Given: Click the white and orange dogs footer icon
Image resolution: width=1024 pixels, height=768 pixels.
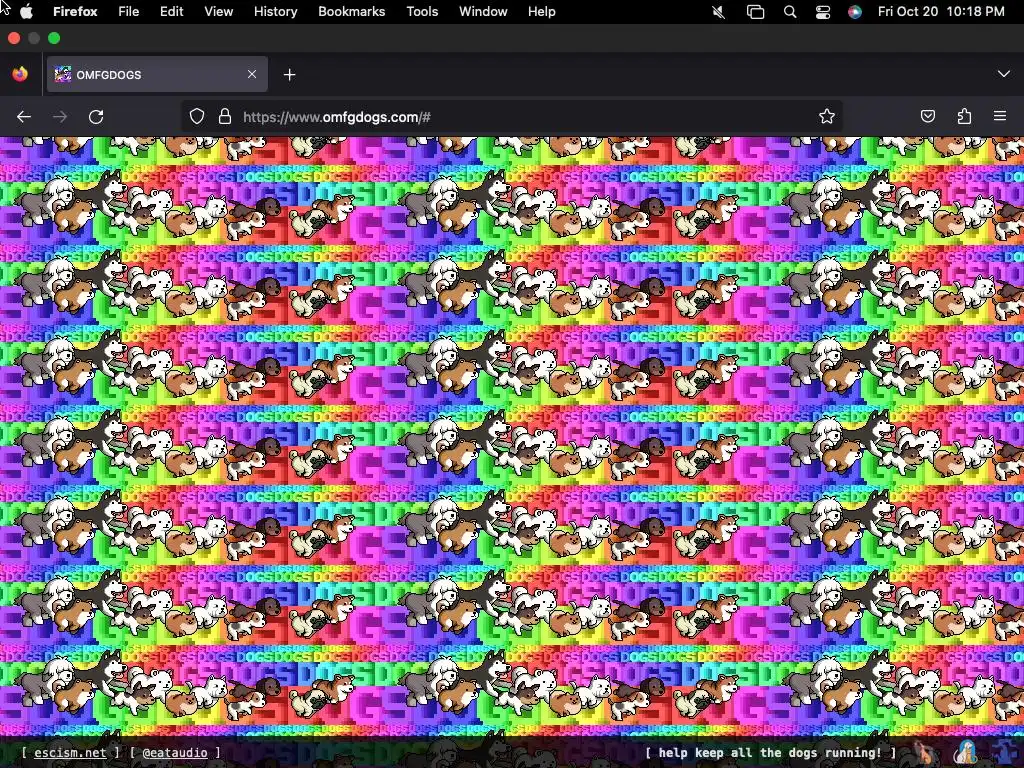Looking at the screenshot, I should [x=966, y=752].
